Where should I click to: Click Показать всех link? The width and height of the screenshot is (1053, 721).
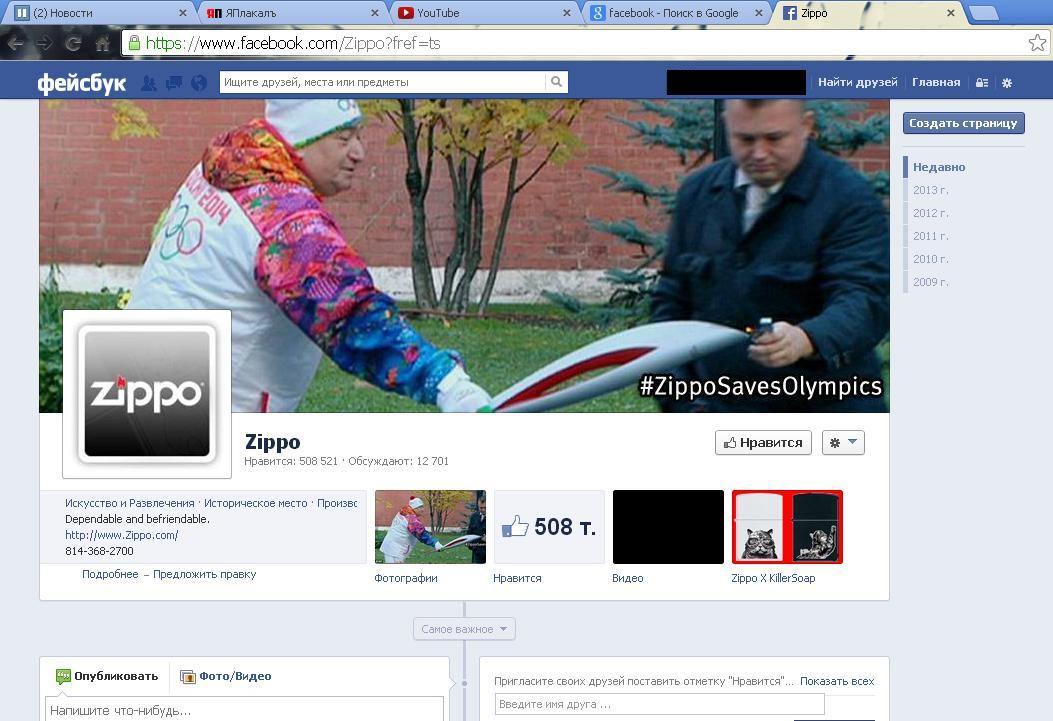(x=837, y=681)
